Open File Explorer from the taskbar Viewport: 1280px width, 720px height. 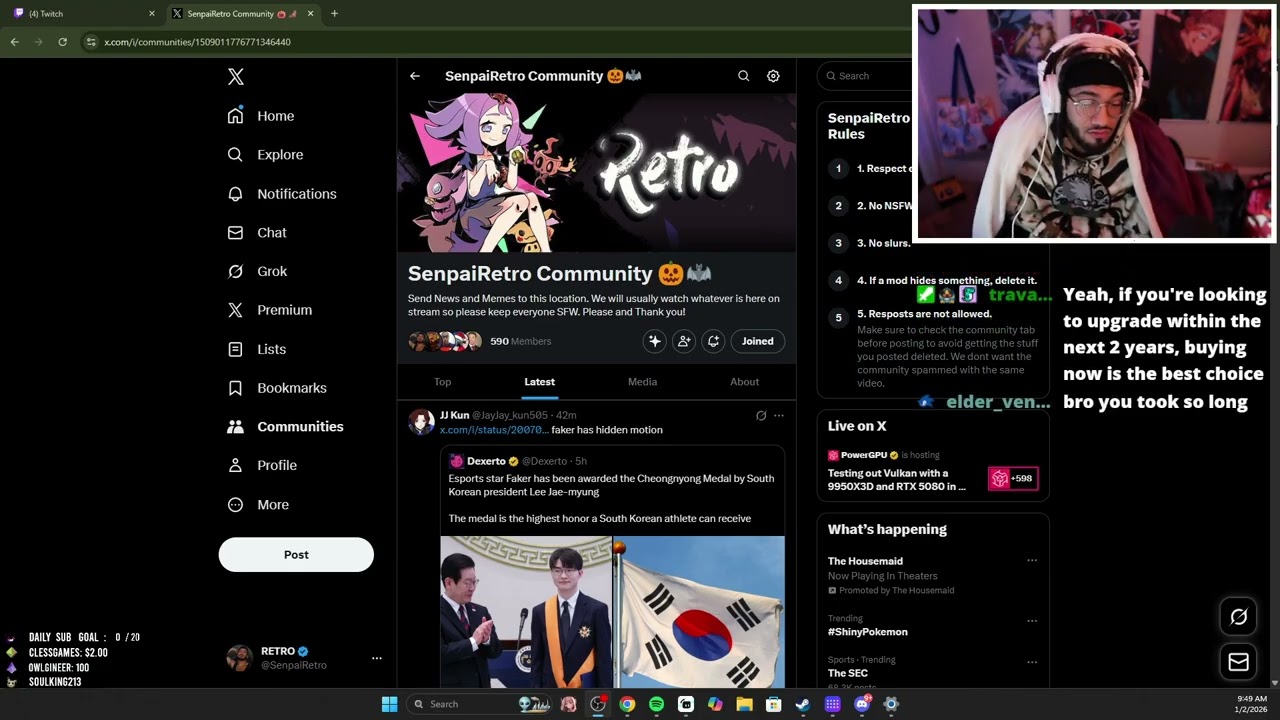pyautogui.click(x=744, y=704)
